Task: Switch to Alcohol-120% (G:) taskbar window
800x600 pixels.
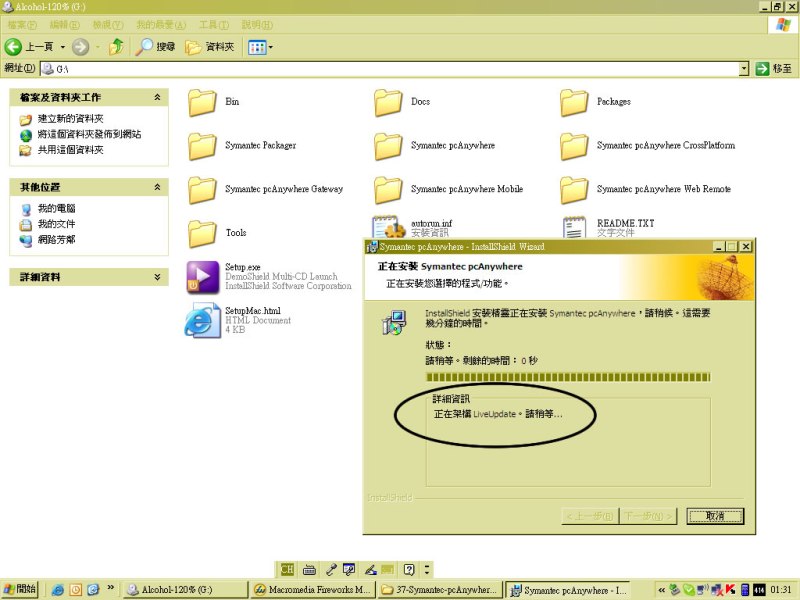Action: [186, 590]
